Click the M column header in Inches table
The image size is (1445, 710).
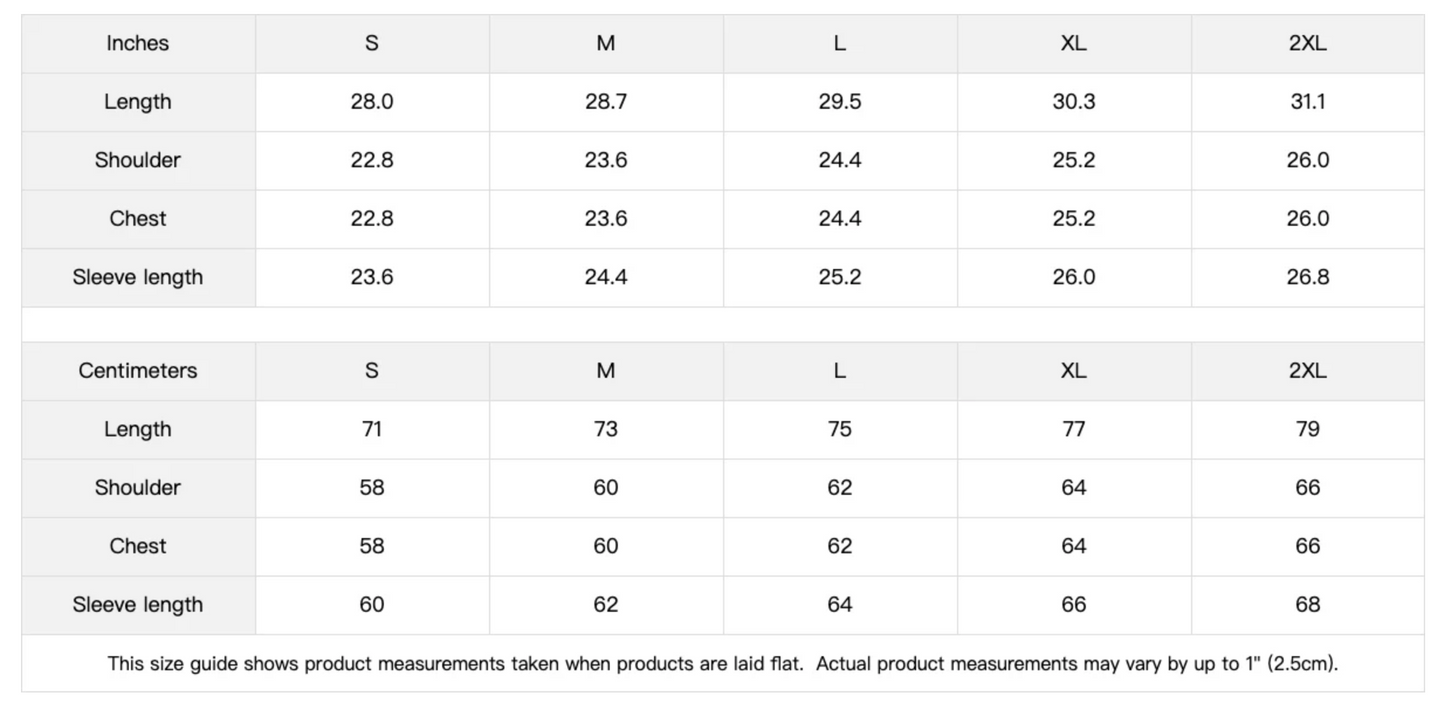pyautogui.click(x=605, y=43)
